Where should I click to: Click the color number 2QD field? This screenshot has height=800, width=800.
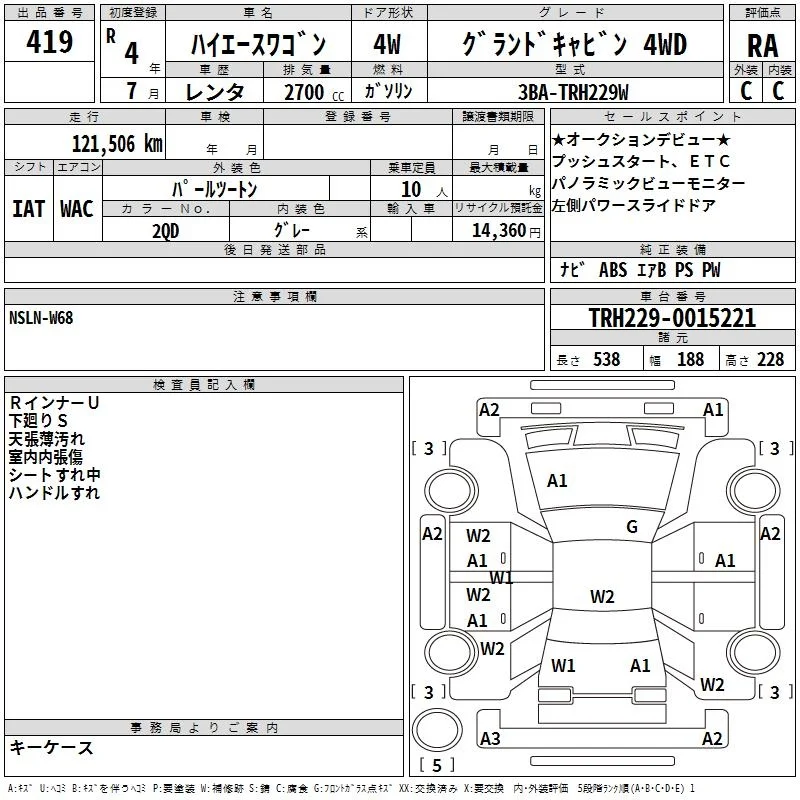[x=166, y=231]
